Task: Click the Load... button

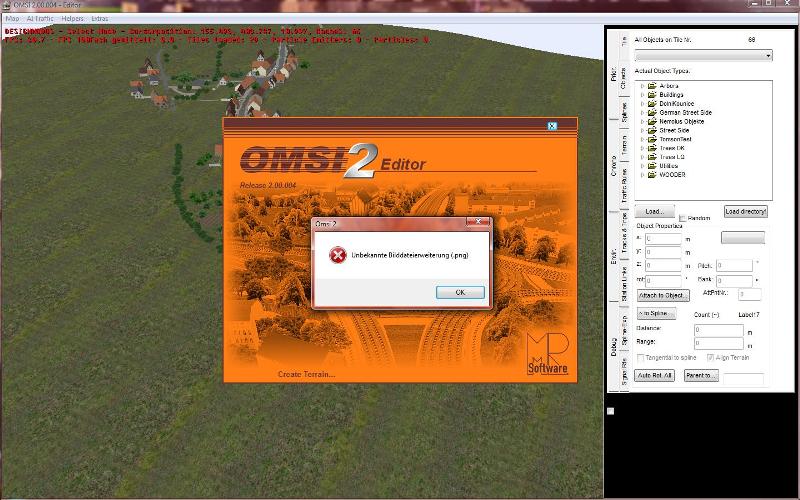Action: pos(655,211)
